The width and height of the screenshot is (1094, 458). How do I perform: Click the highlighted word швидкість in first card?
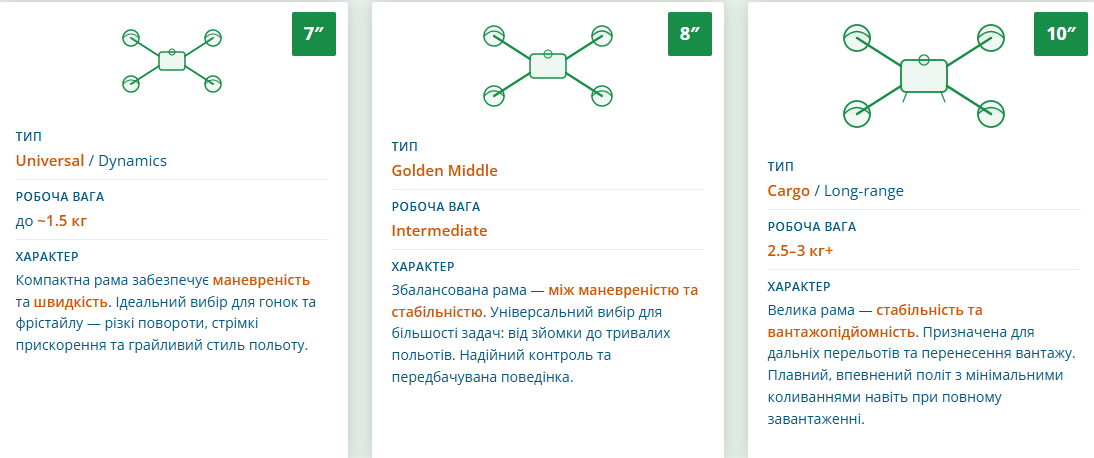tap(71, 302)
